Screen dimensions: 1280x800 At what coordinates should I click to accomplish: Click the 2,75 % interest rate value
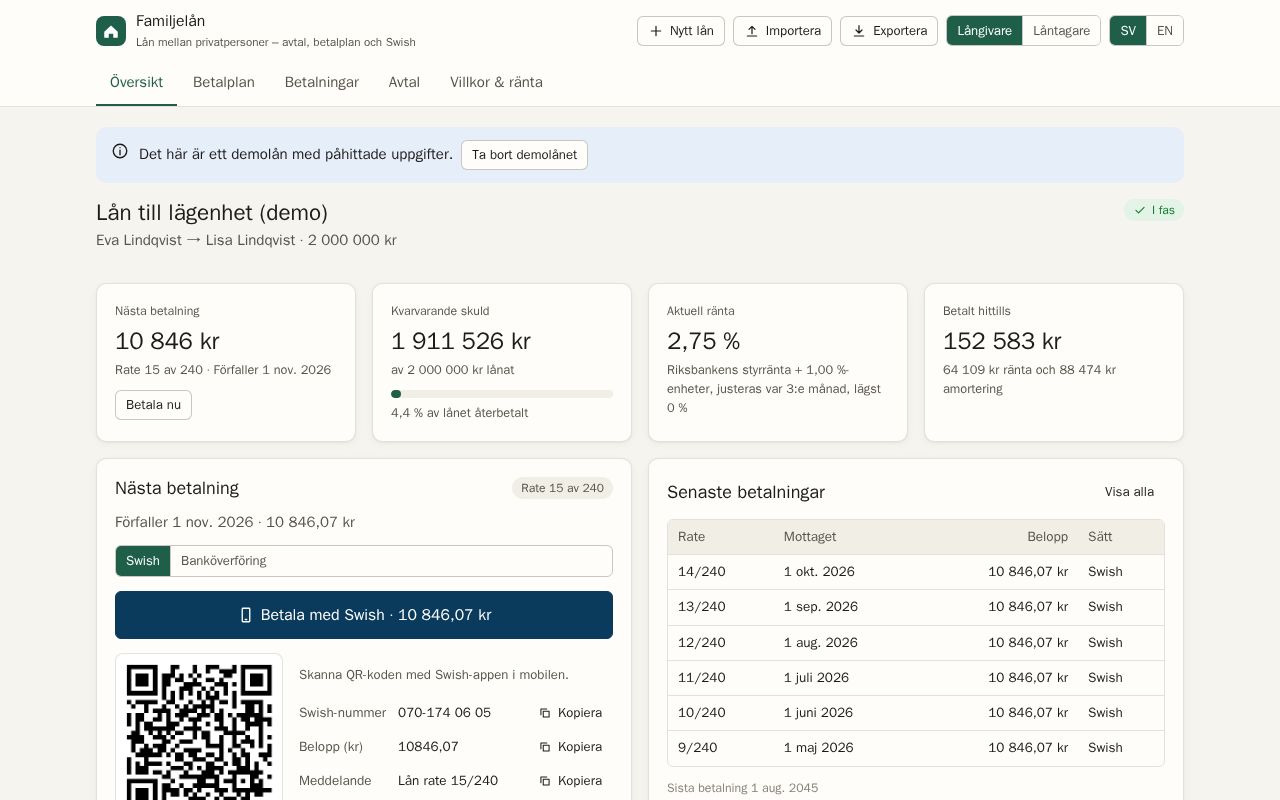click(x=704, y=341)
